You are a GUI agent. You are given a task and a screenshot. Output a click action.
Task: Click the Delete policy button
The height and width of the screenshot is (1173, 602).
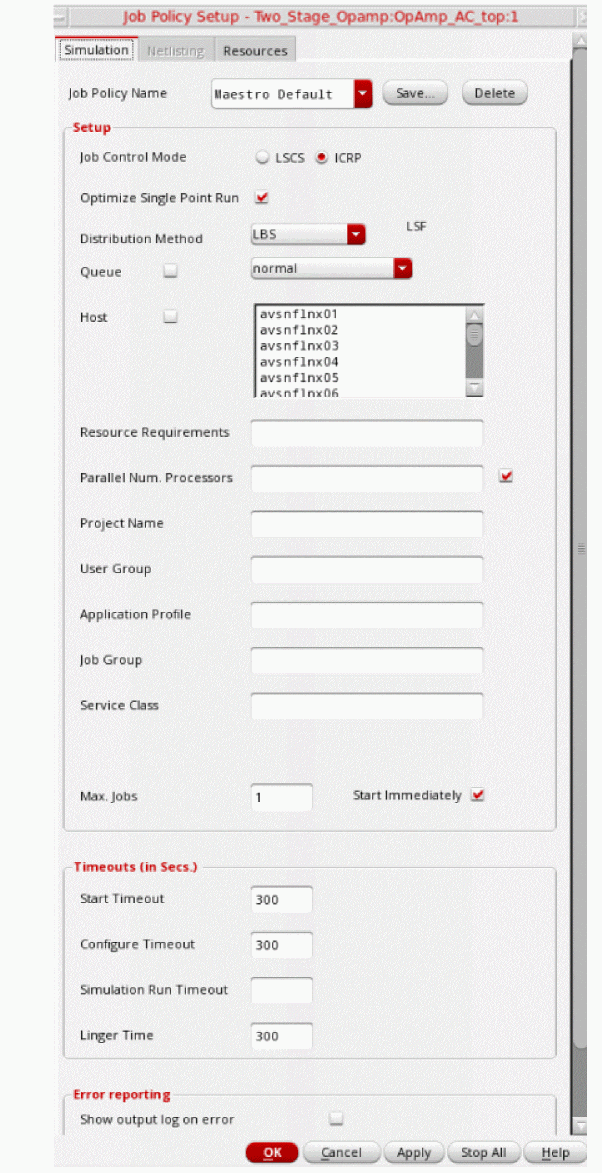[x=495, y=94]
